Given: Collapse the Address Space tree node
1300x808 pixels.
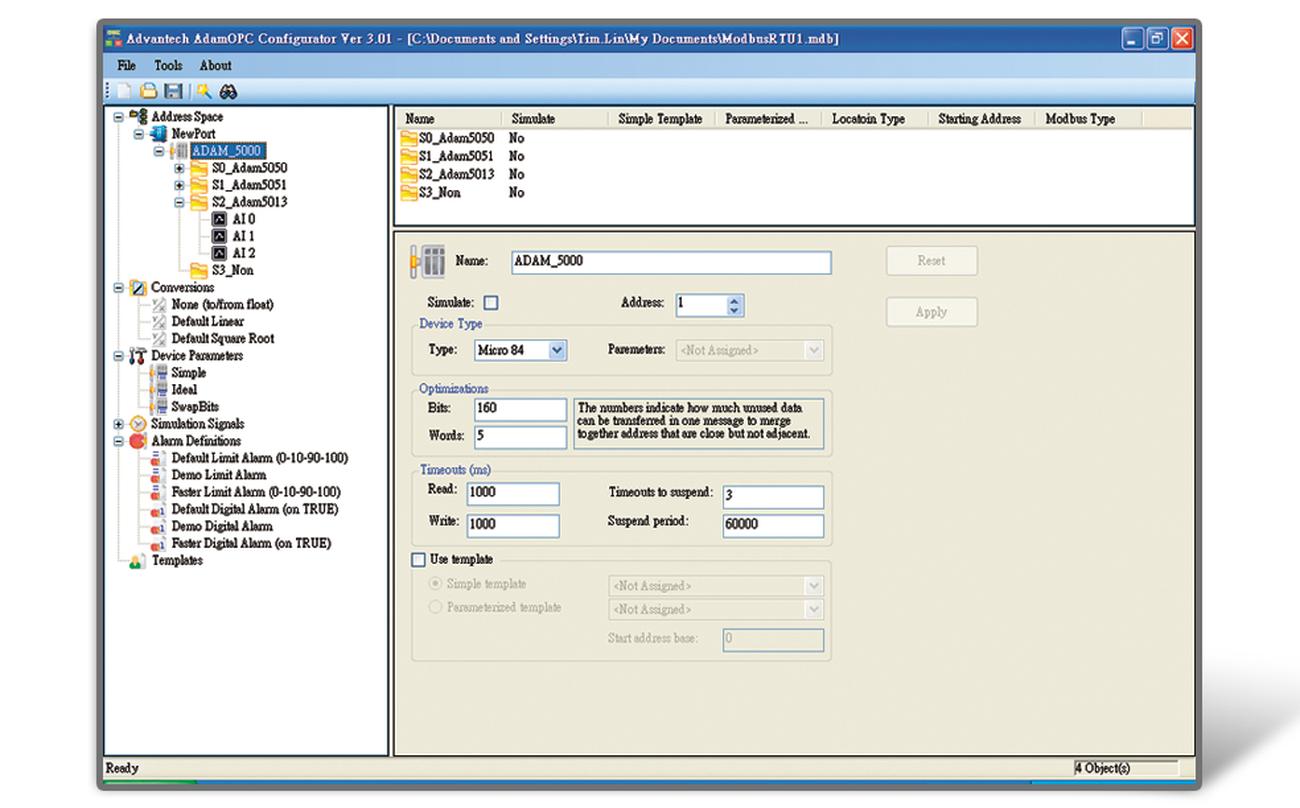Looking at the screenshot, I should pyautogui.click(x=119, y=117).
